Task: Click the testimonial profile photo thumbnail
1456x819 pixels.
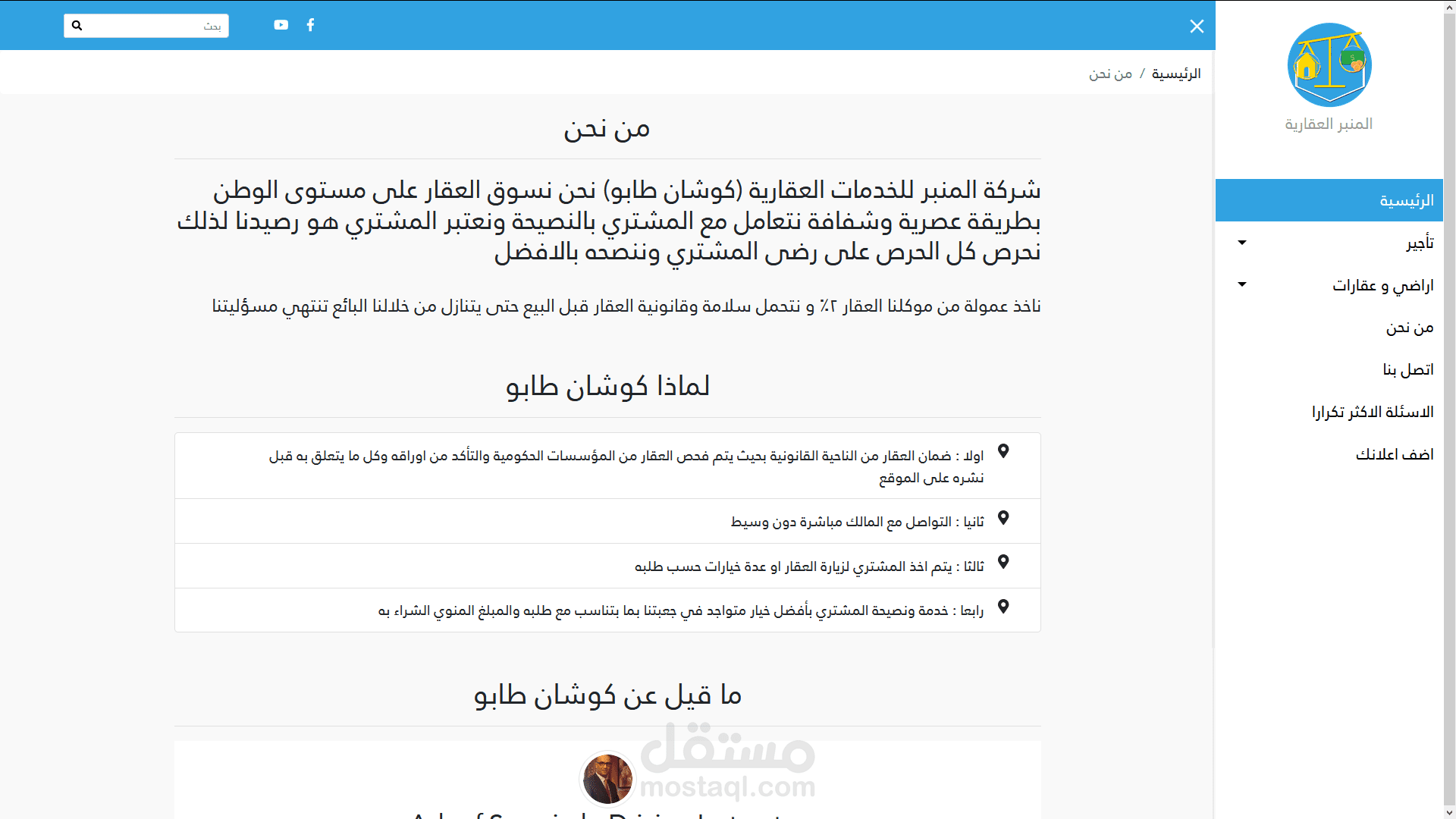Action: point(607,779)
